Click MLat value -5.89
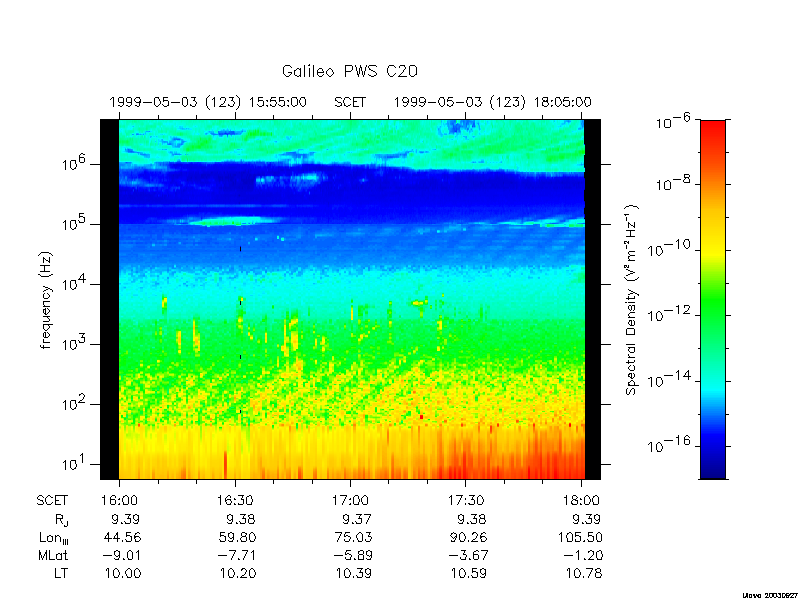The width and height of the screenshot is (800, 600). (352, 555)
